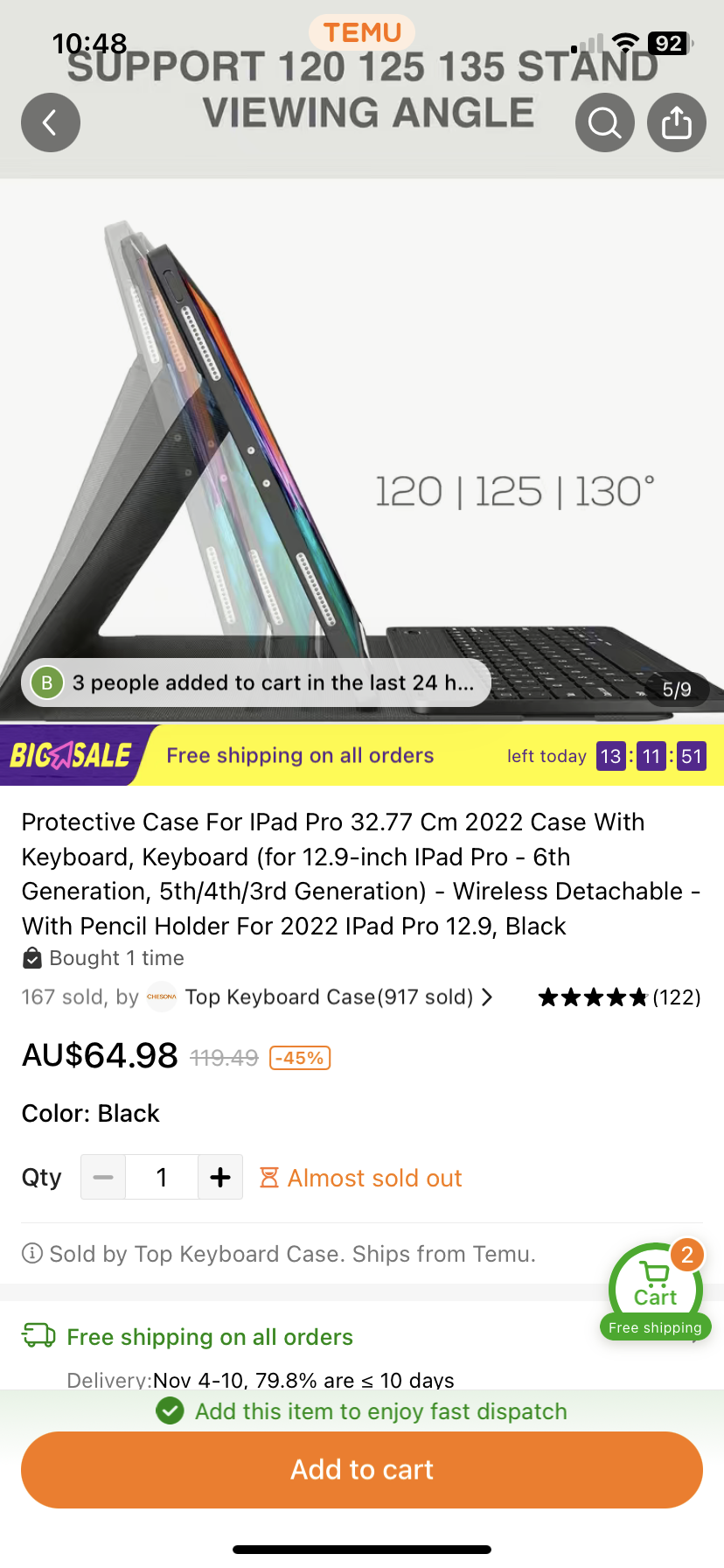Viewport: 724px width, 1568px height.
Task: Decrease quantity with the minus button
Action: [x=103, y=1177]
